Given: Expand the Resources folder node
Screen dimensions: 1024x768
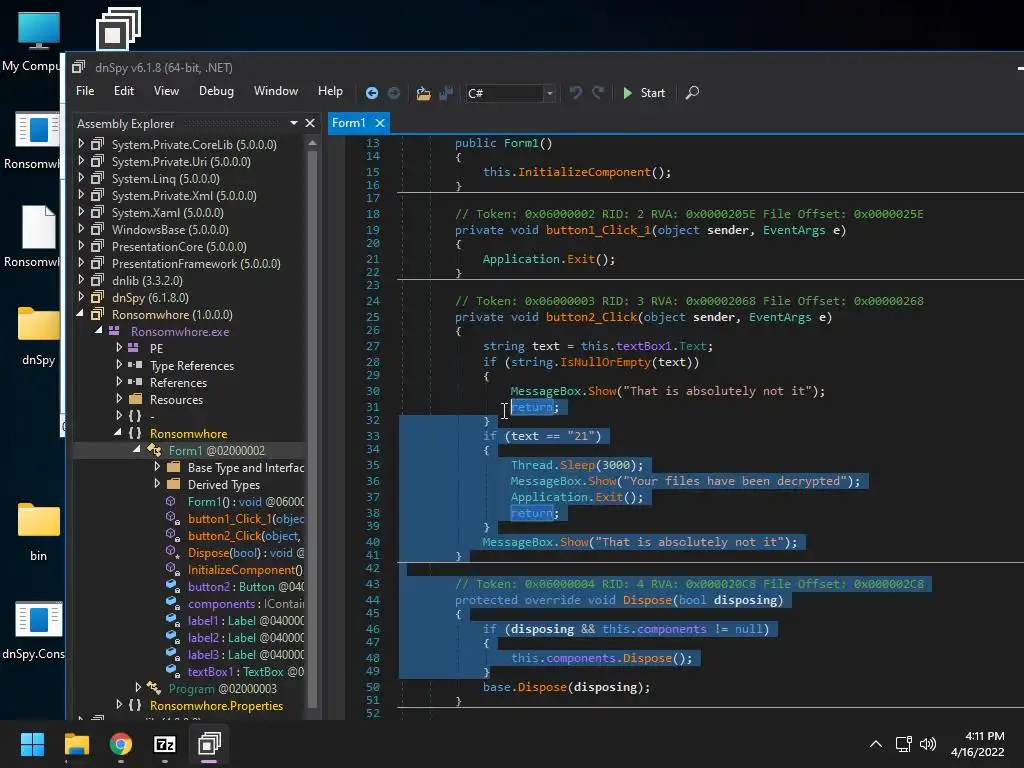Looking at the screenshot, I should pyautogui.click(x=119, y=399).
